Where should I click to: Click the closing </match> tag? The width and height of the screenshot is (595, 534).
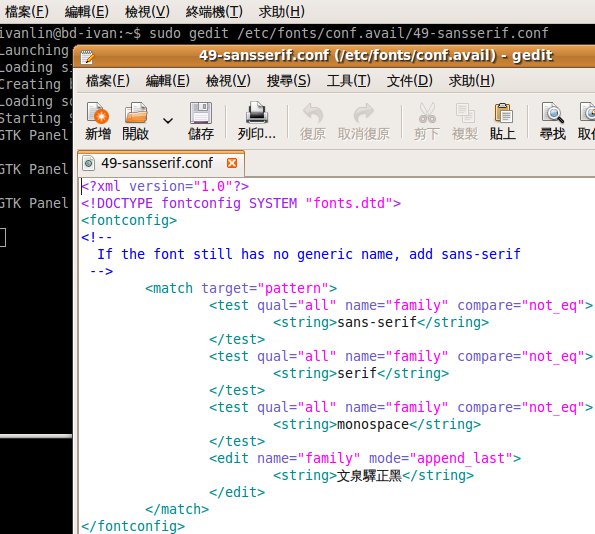[x=177, y=509]
